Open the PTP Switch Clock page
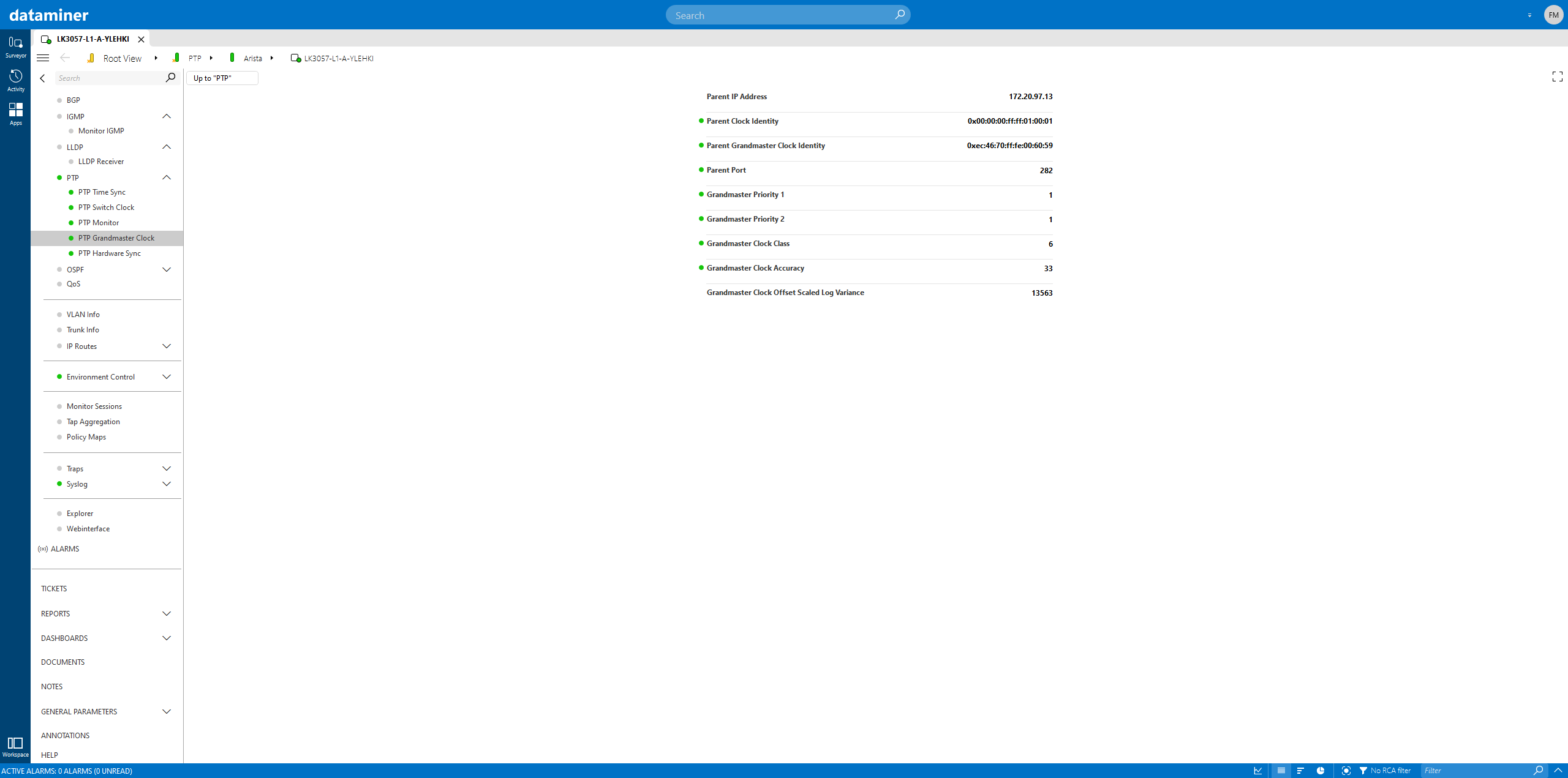The width and height of the screenshot is (1568, 778). (106, 208)
